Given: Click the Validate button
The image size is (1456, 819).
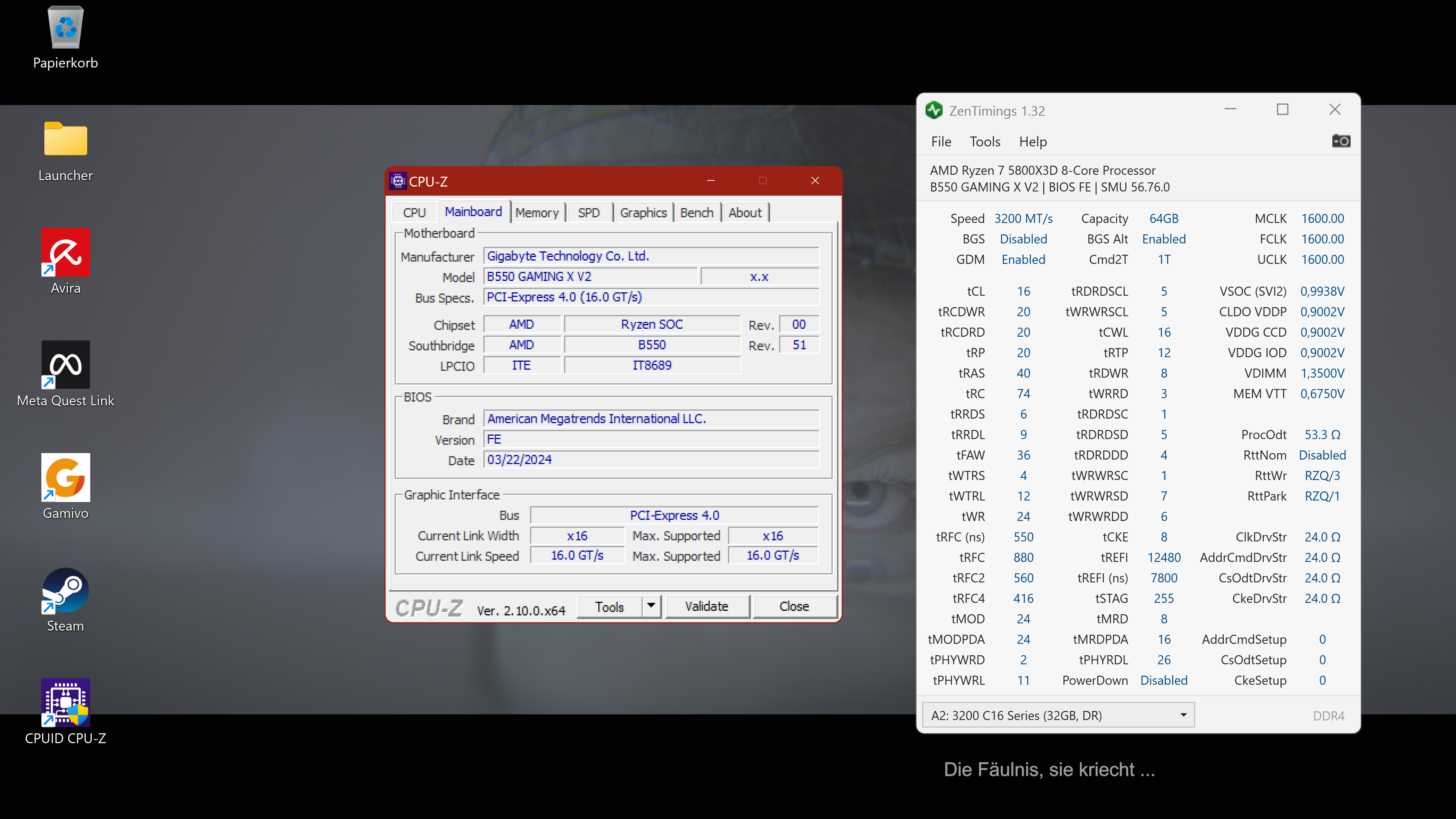Looking at the screenshot, I should click(x=706, y=606).
